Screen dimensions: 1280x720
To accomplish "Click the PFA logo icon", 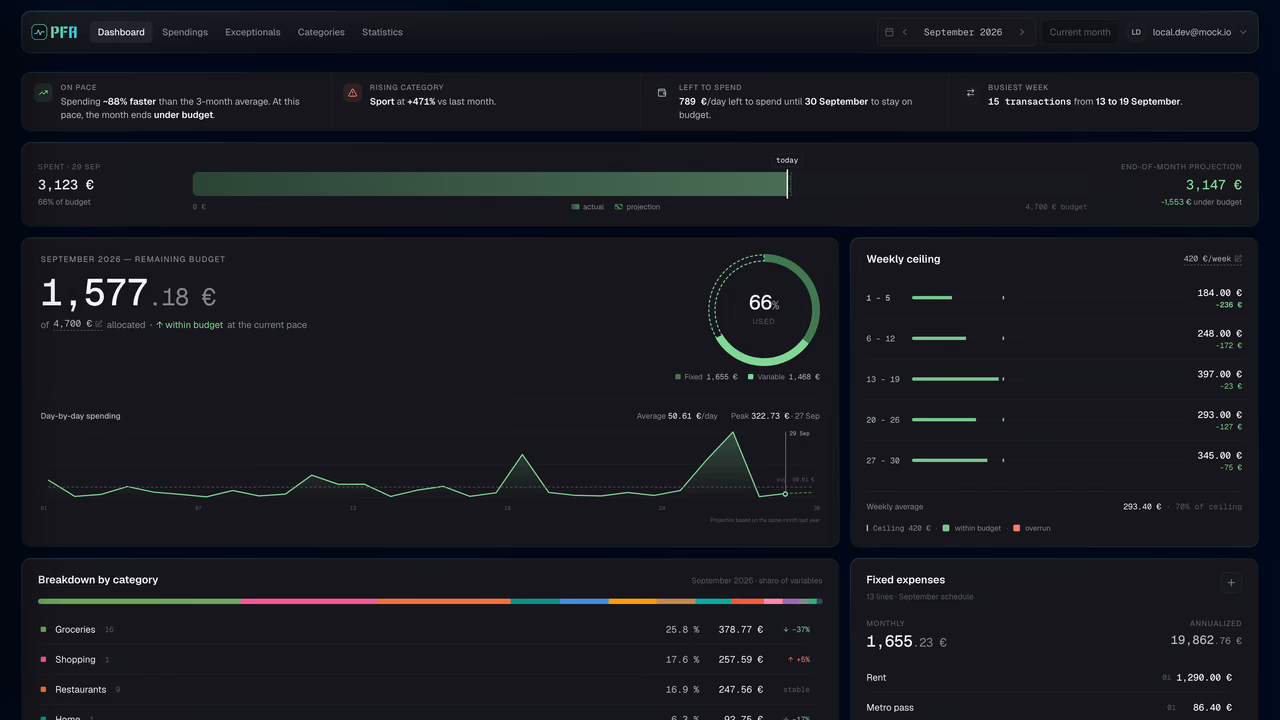I will point(39,32).
